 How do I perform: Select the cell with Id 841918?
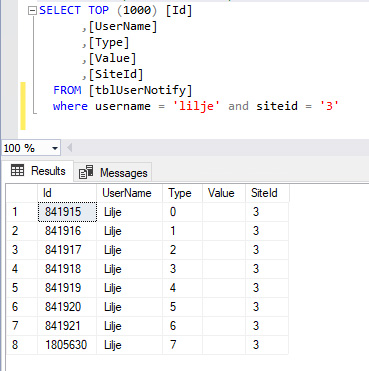67,269
